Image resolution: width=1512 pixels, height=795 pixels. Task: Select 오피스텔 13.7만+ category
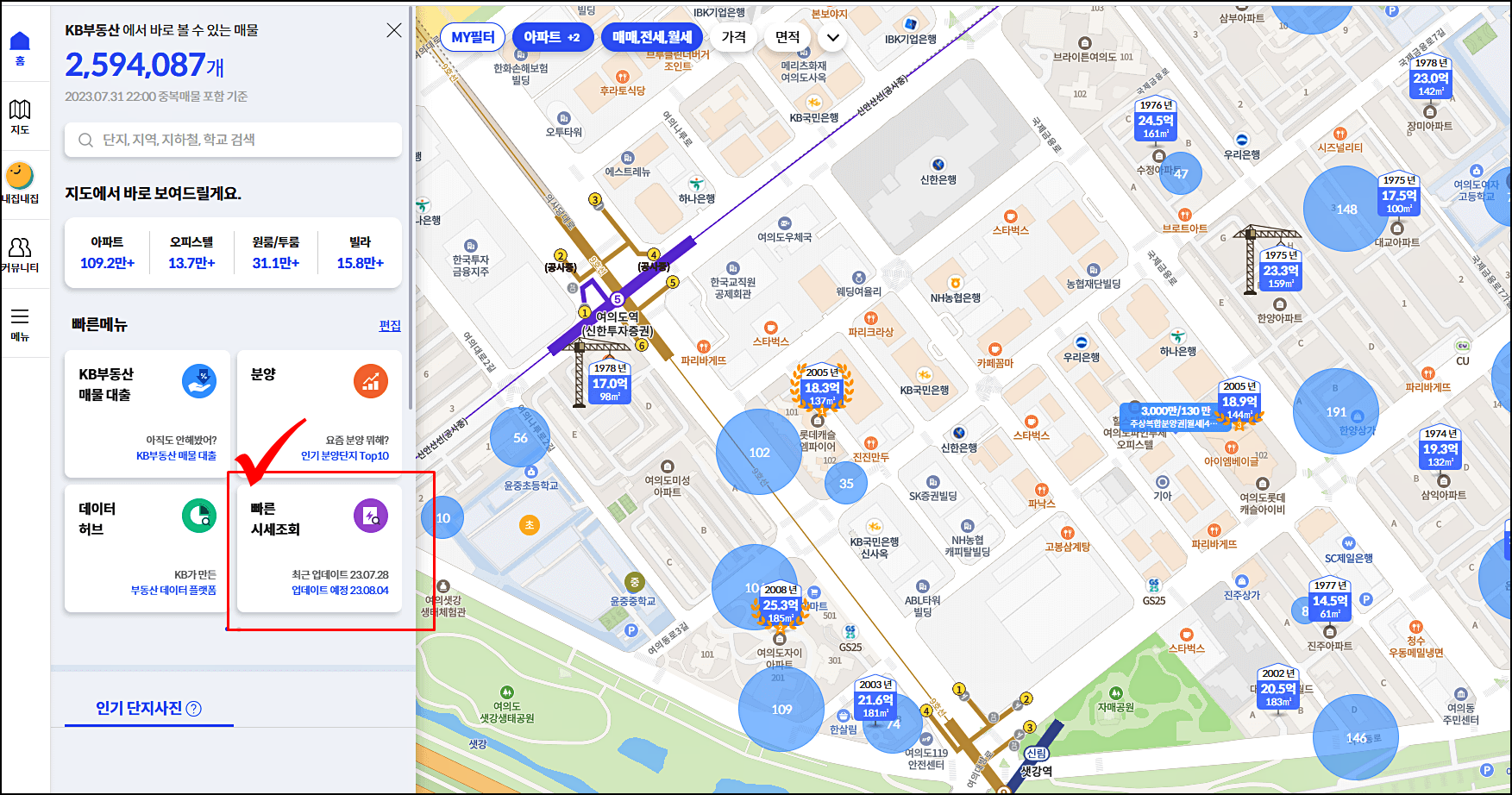191,253
